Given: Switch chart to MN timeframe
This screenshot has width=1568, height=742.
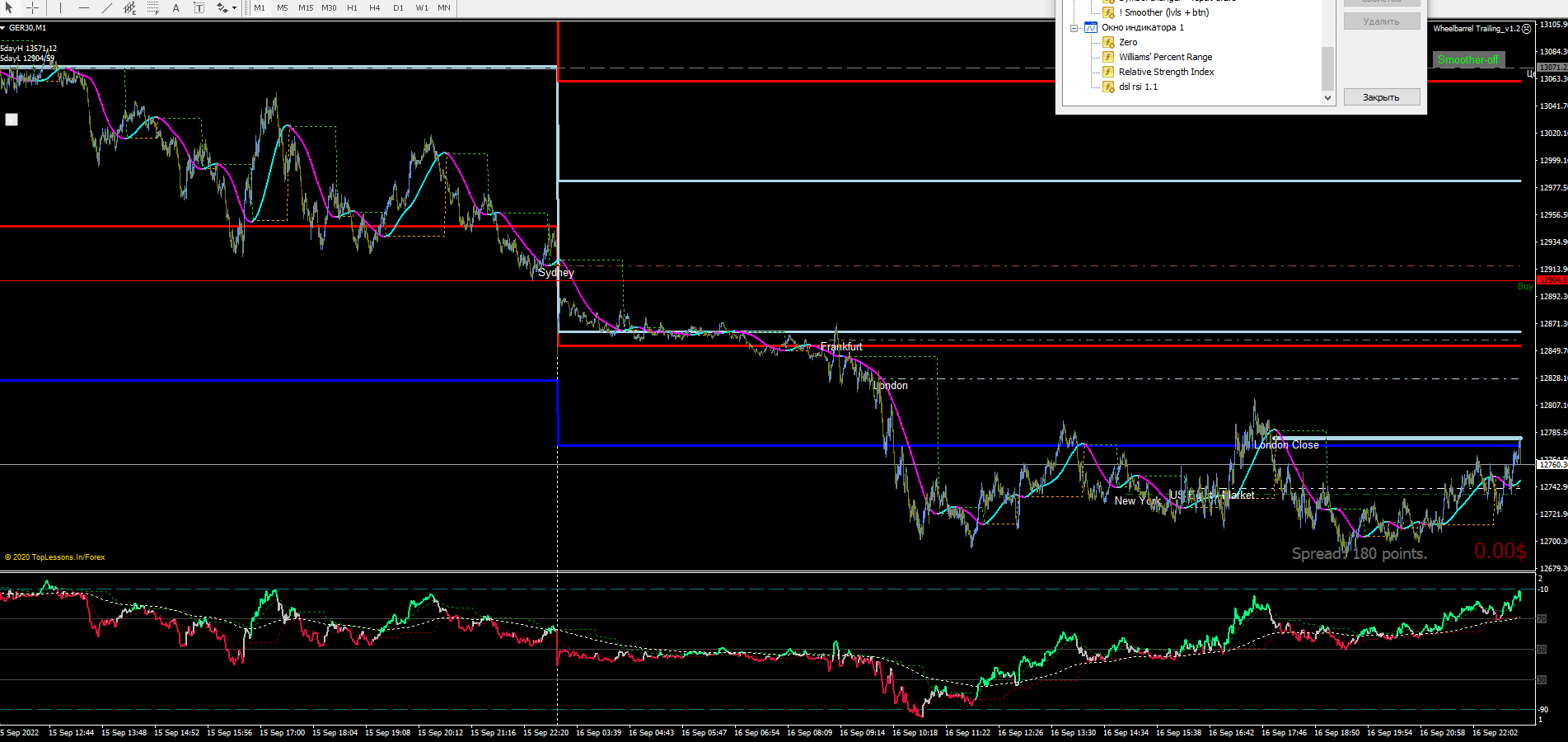Looking at the screenshot, I should pyautogui.click(x=444, y=7).
